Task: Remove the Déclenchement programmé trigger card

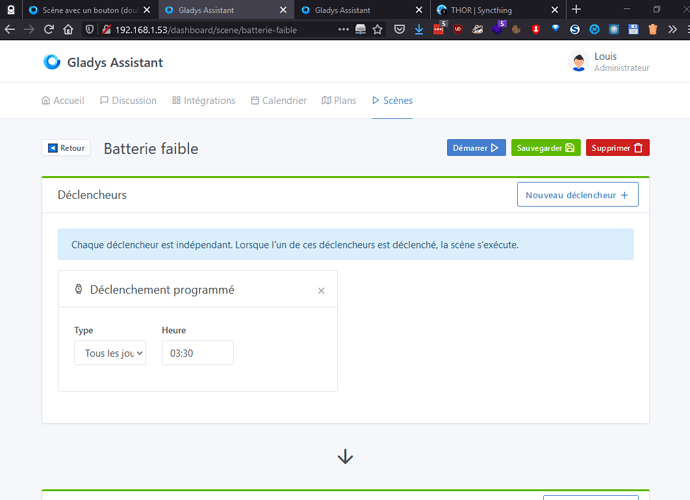Action: pyautogui.click(x=321, y=290)
